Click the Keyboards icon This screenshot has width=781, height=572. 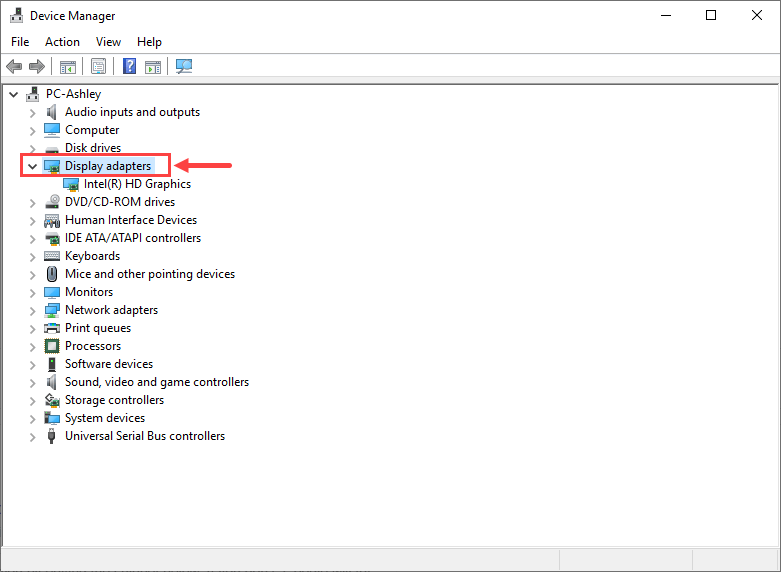coord(52,256)
